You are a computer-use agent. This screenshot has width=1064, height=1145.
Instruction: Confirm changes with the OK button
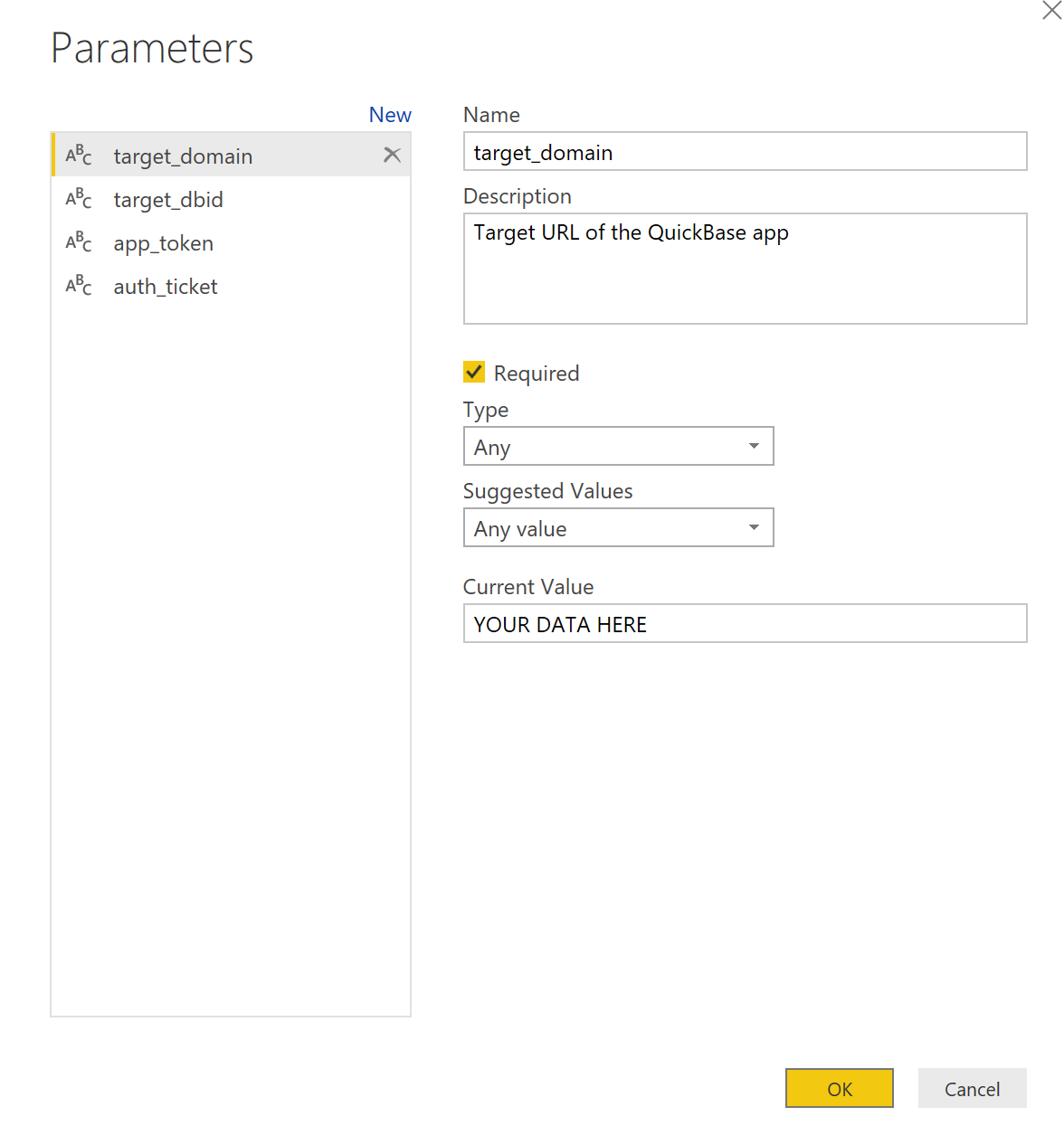(x=840, y=1088)
